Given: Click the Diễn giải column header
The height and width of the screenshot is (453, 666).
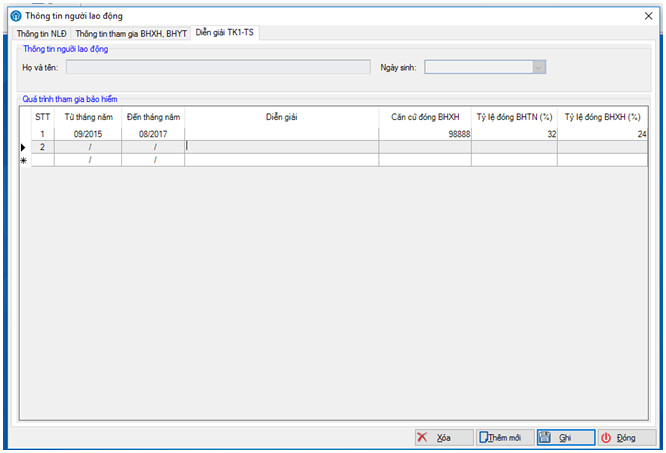Looking at the screenshot, I should point(281,117).
